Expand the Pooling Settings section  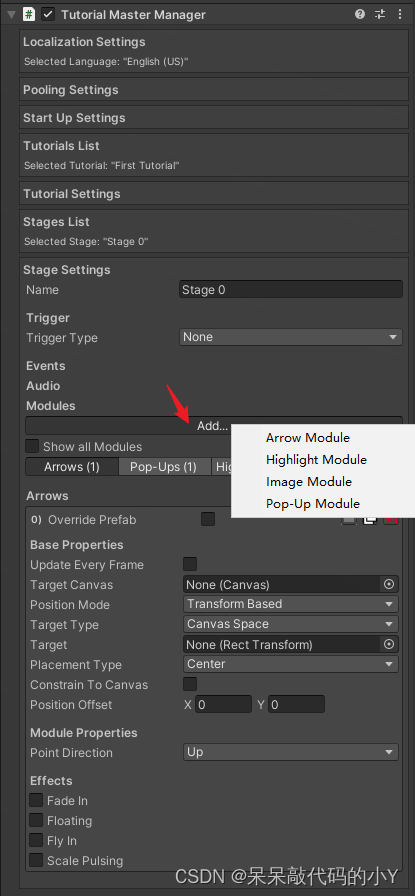pos(214,90)
